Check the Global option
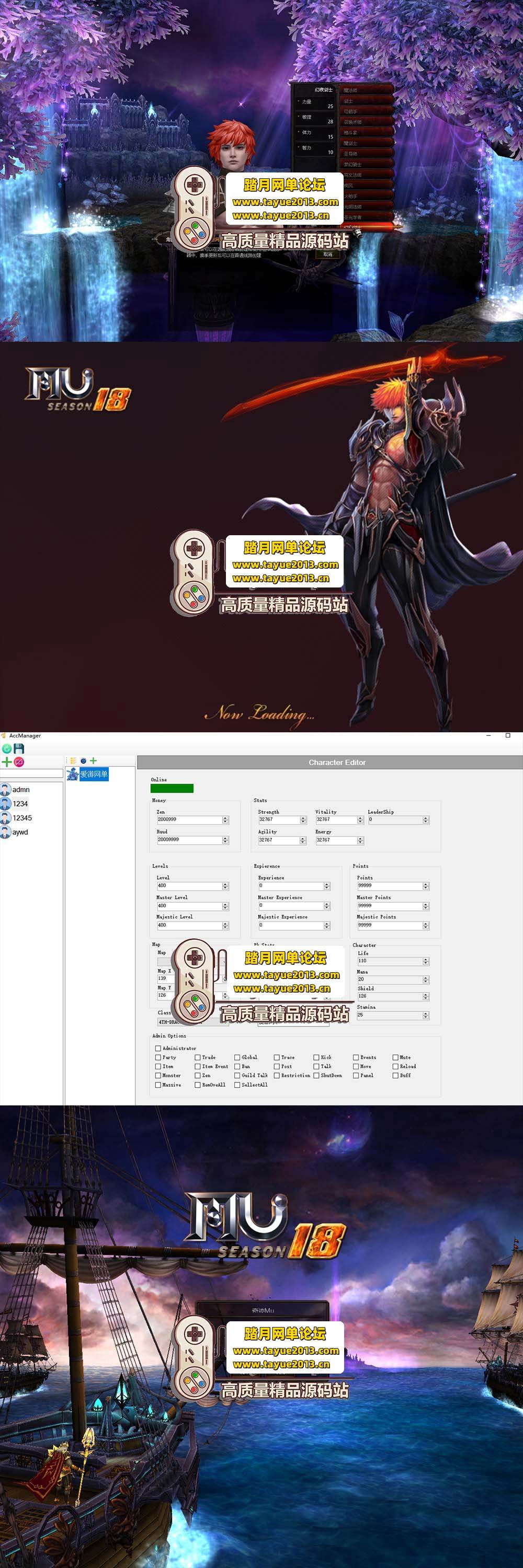523x1568 pixels. click(x=237, y=1057)
